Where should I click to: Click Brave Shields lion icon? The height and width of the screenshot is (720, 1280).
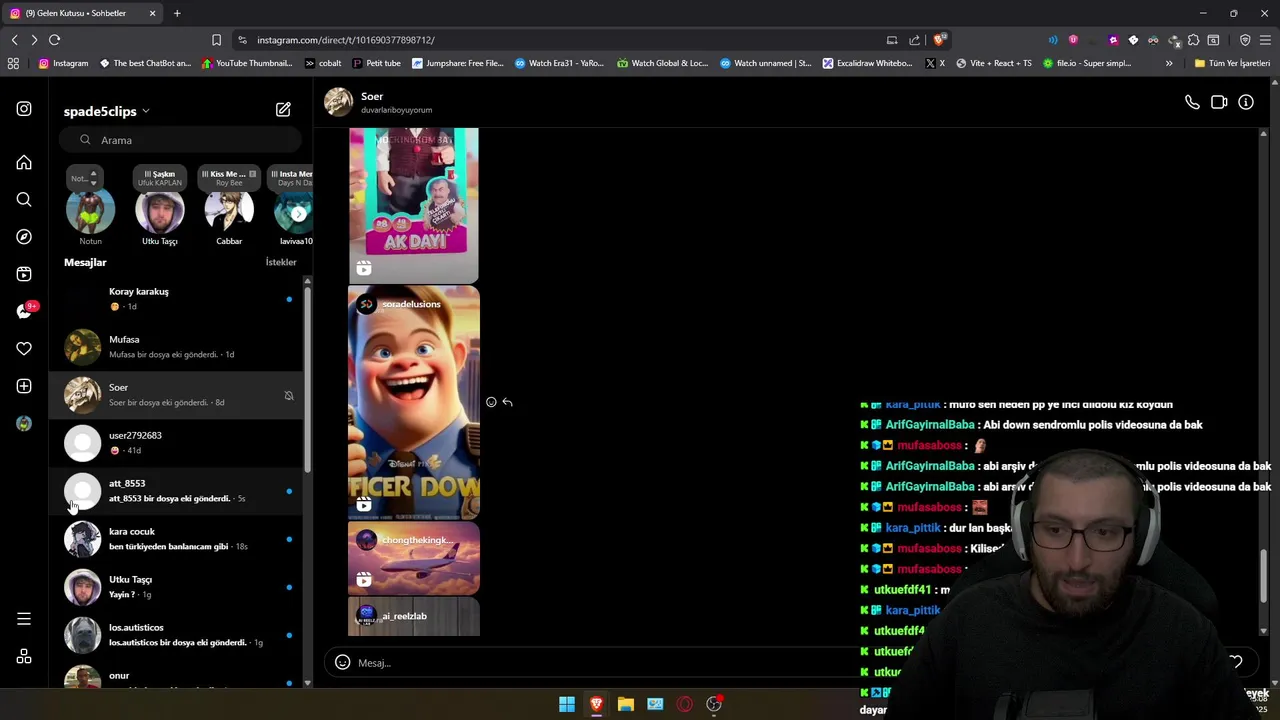click(x=939, y=40)
